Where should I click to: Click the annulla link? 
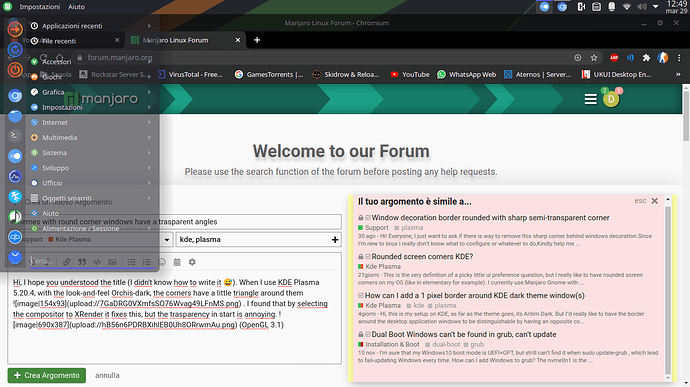[107, 376]
